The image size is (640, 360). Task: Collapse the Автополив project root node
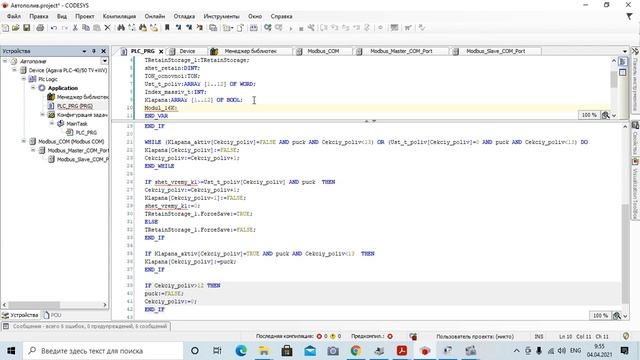(x=5, y=61)
